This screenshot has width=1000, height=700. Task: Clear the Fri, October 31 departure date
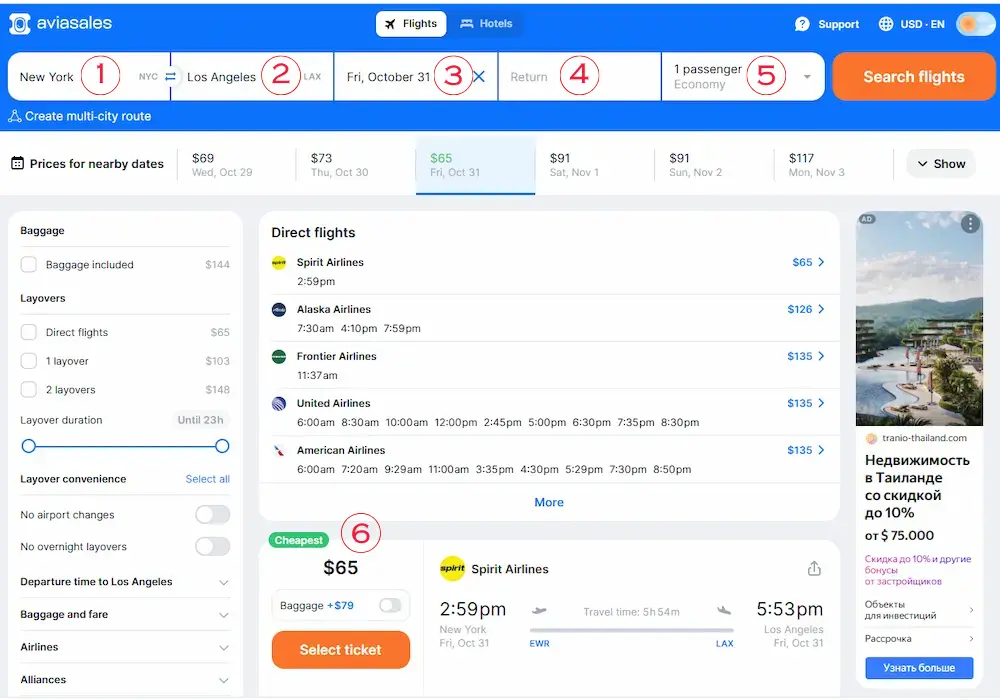(479, 77)
